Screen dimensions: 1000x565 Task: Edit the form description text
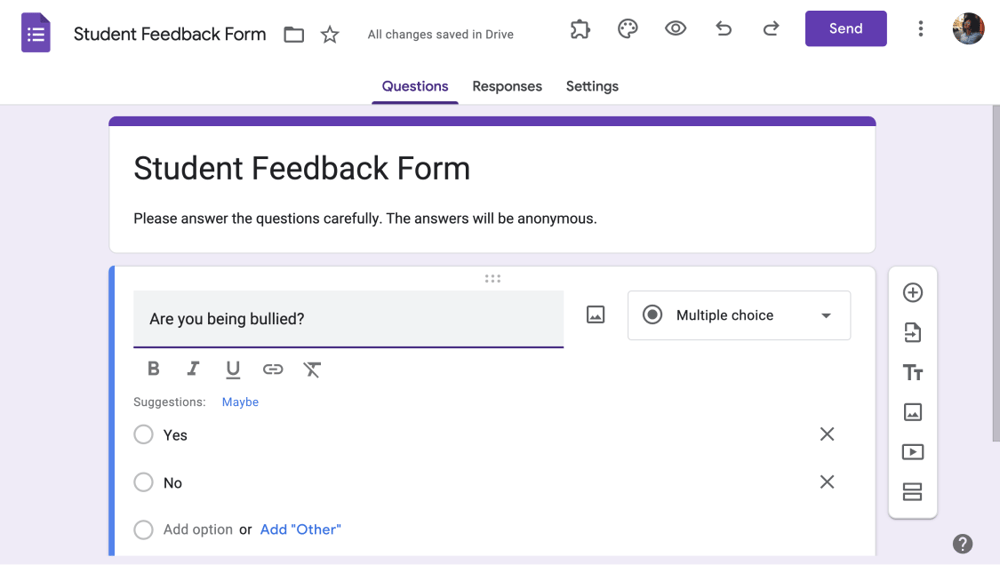coord(365,219)
